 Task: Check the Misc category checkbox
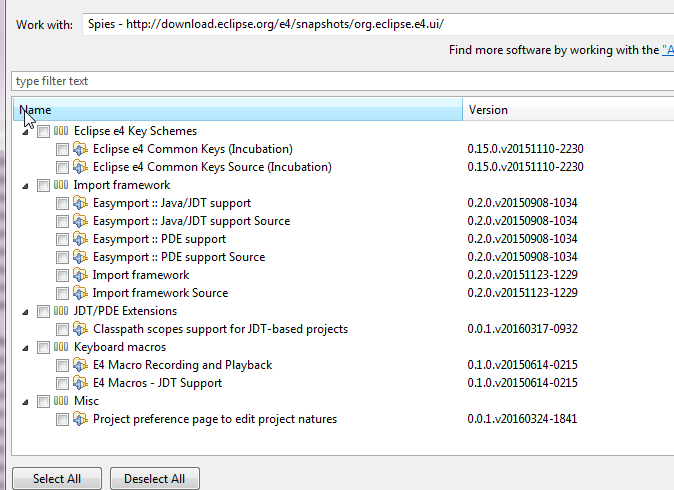[43, 401]
